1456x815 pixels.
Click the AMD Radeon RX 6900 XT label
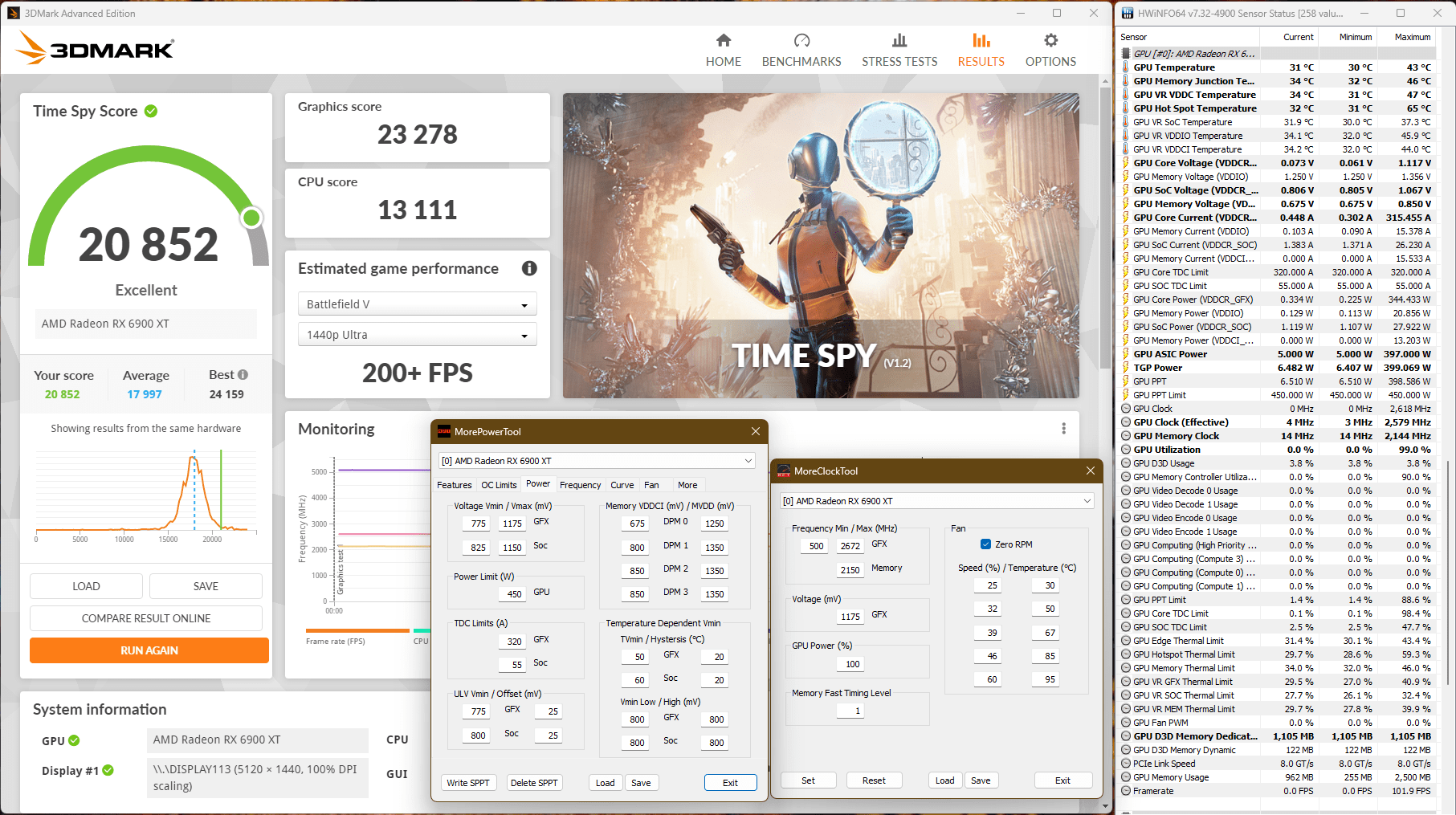coord(145,324)
